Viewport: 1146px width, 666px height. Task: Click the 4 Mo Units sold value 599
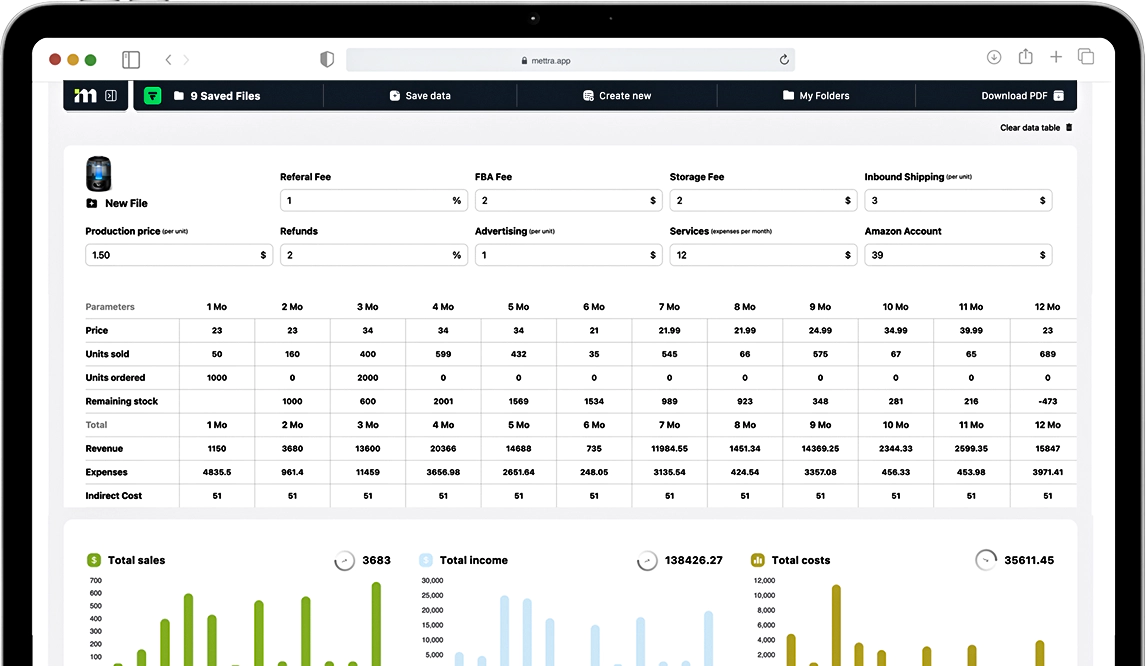click(x=443, y=354)
